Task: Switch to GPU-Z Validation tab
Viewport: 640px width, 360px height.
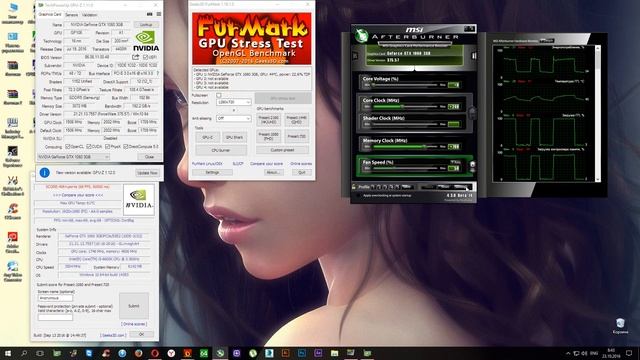Action: (89, 15)
